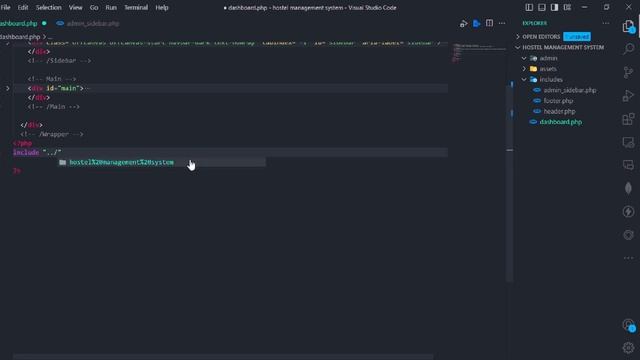Click the Wrapper comment line

click(52, 134)
